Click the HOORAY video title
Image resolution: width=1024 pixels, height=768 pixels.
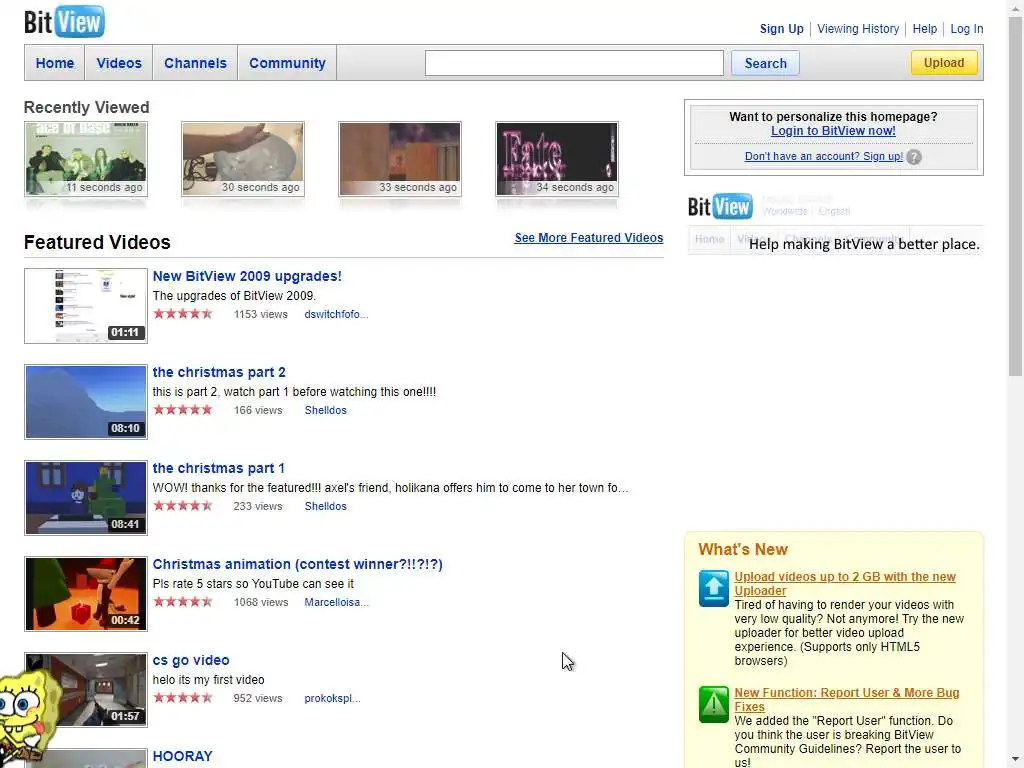(182, 756)
